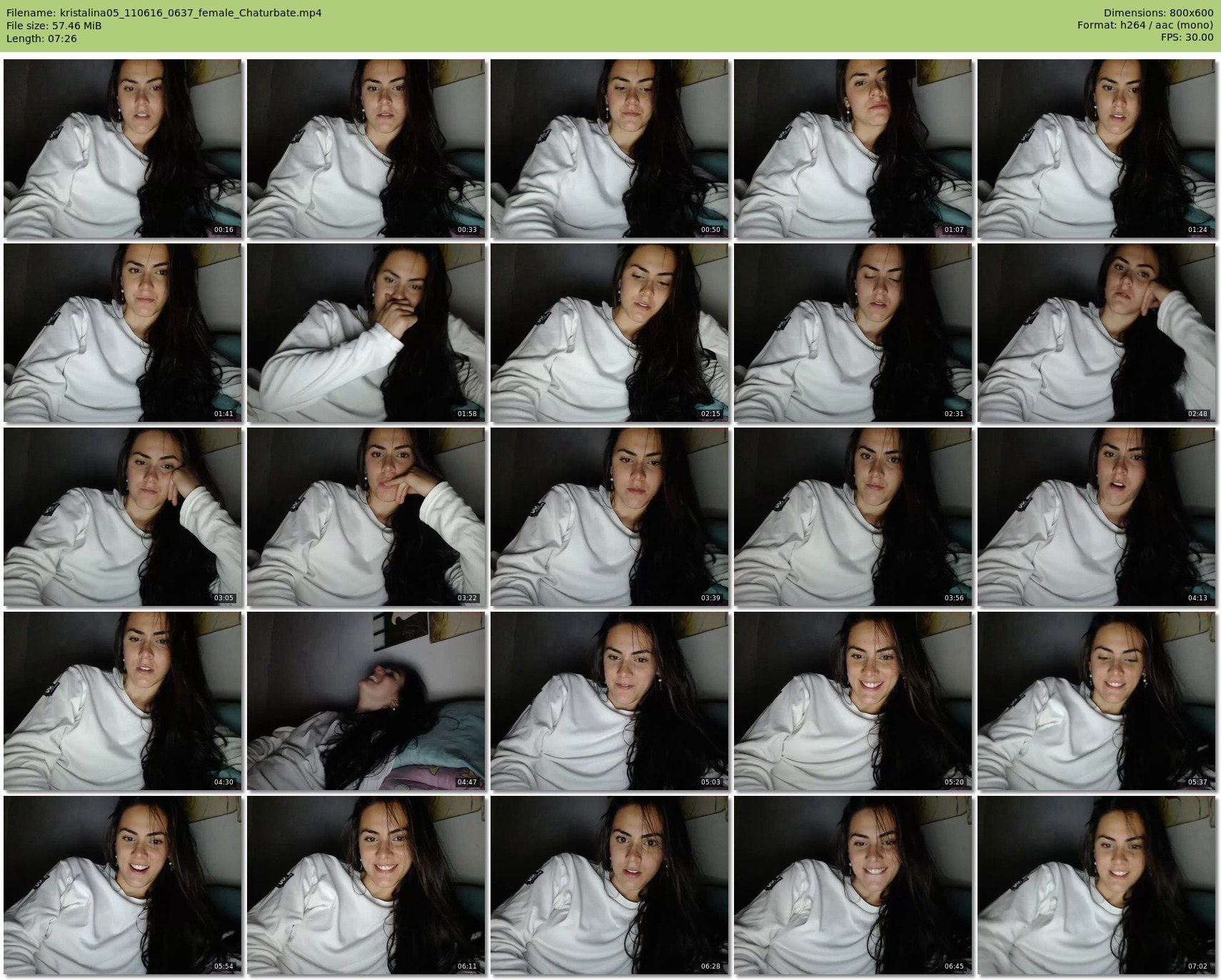The width and height of the screenshot is (1221, 980).
Task: Click the 'File size: 57.46 MiB' text
Action: pyautogui.click(x=54, y=26)
